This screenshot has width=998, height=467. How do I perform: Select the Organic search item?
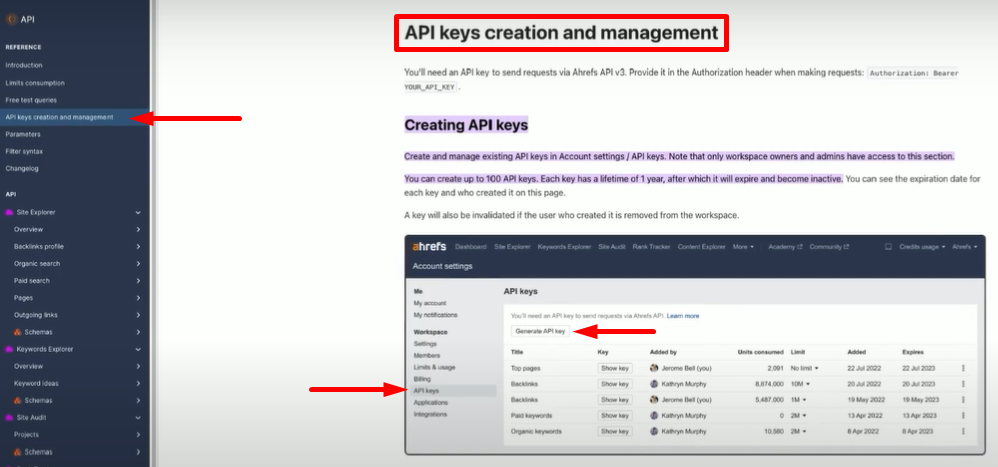click(37, 264)
